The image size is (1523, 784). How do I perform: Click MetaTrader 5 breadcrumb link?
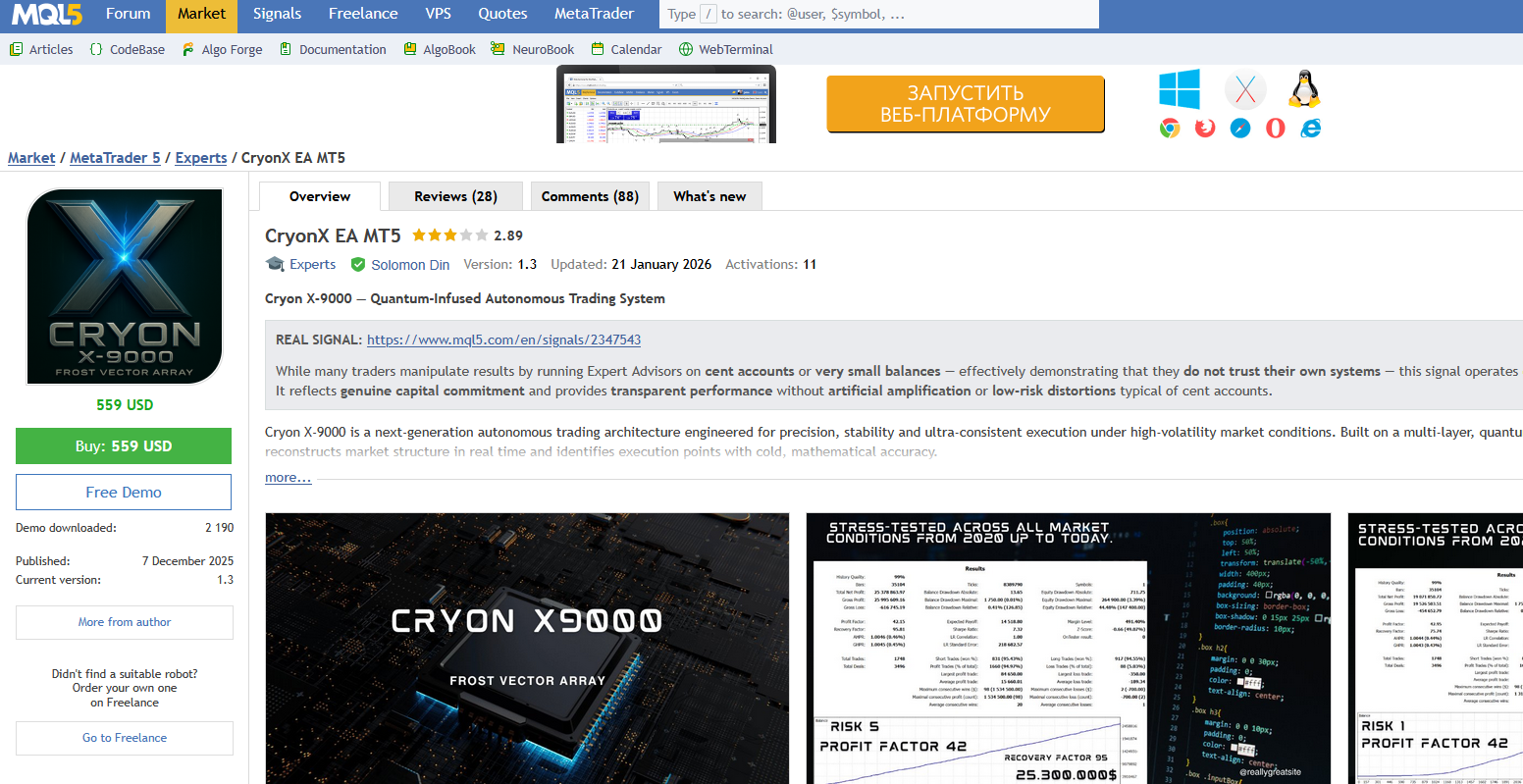[x=115, y=158]
